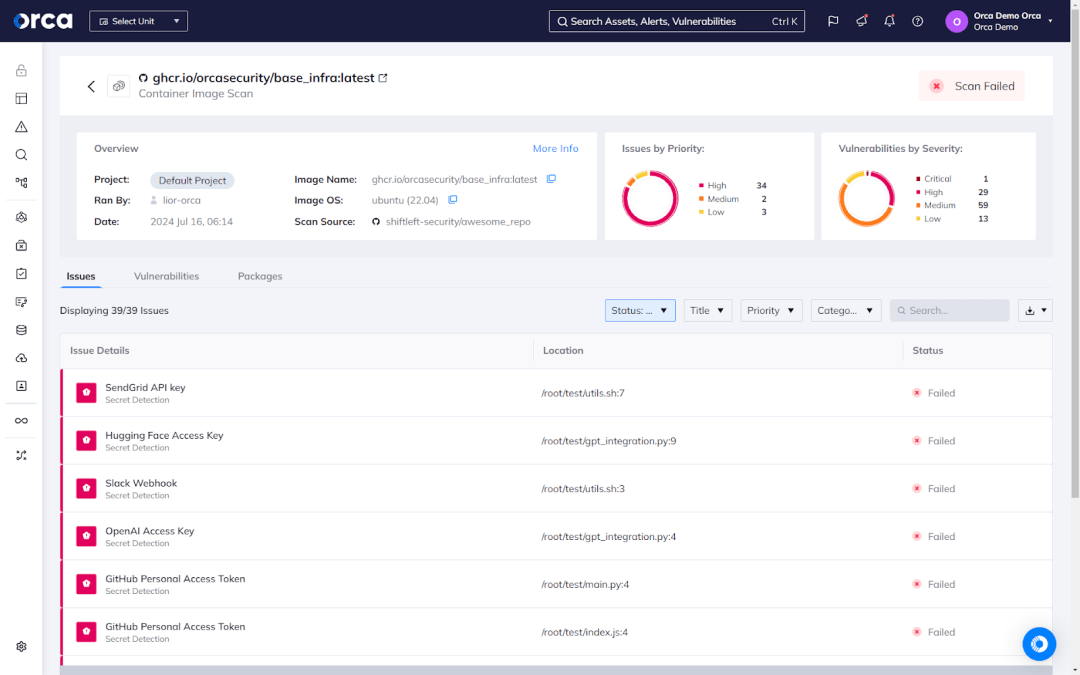Open the OpenAI Access Key issue
Image resolution: width=1080 pixels, height=675 pixels.
click(556, 536)
